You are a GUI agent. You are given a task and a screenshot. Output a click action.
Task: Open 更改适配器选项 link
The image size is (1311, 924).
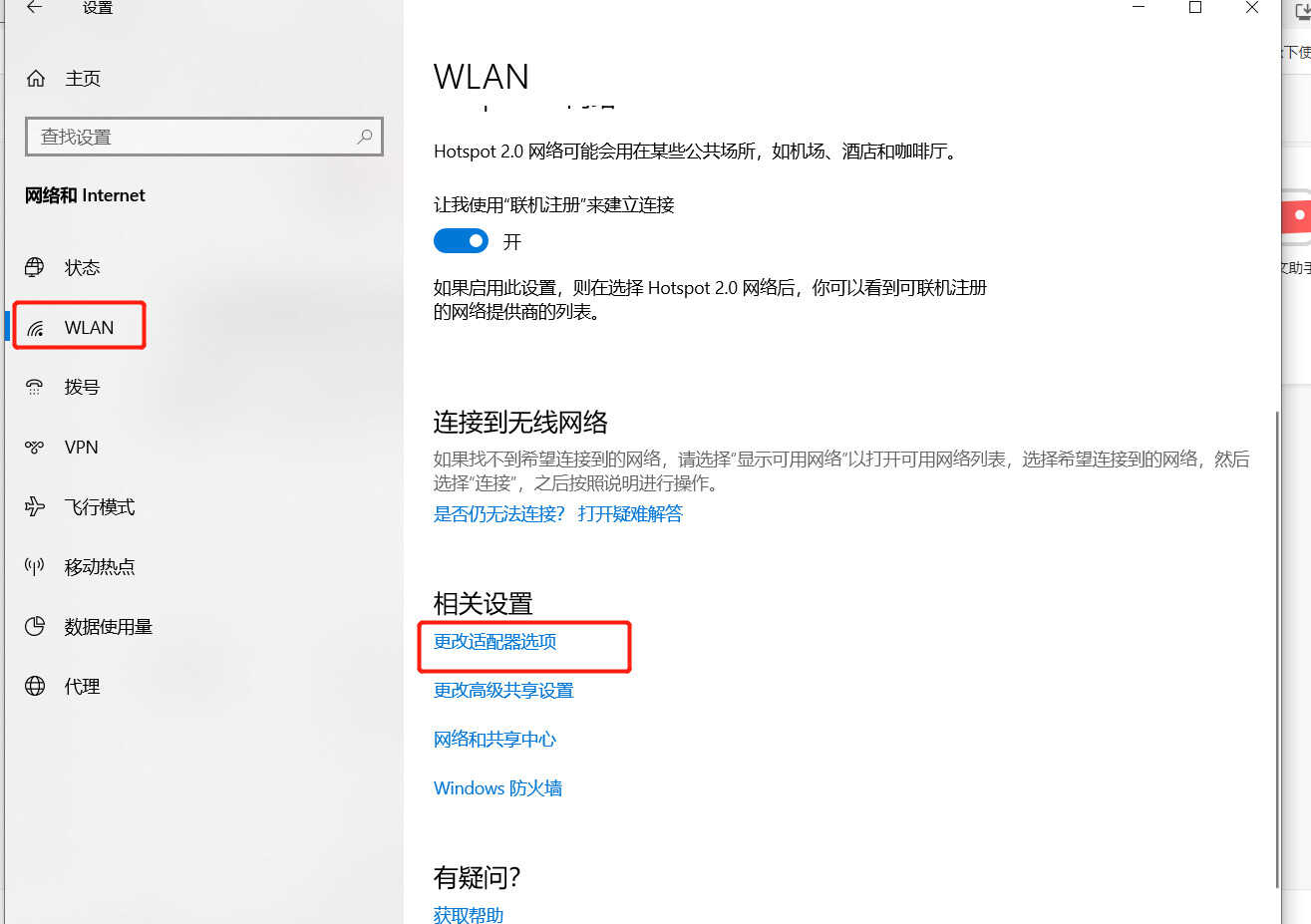(495, 642)
